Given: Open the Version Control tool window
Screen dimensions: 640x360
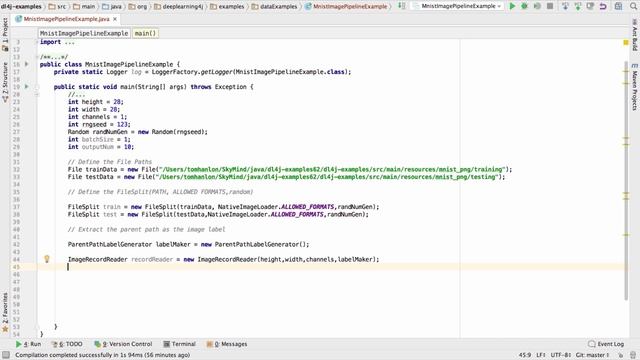Looking at the screenshot, I should coord(123,344).
